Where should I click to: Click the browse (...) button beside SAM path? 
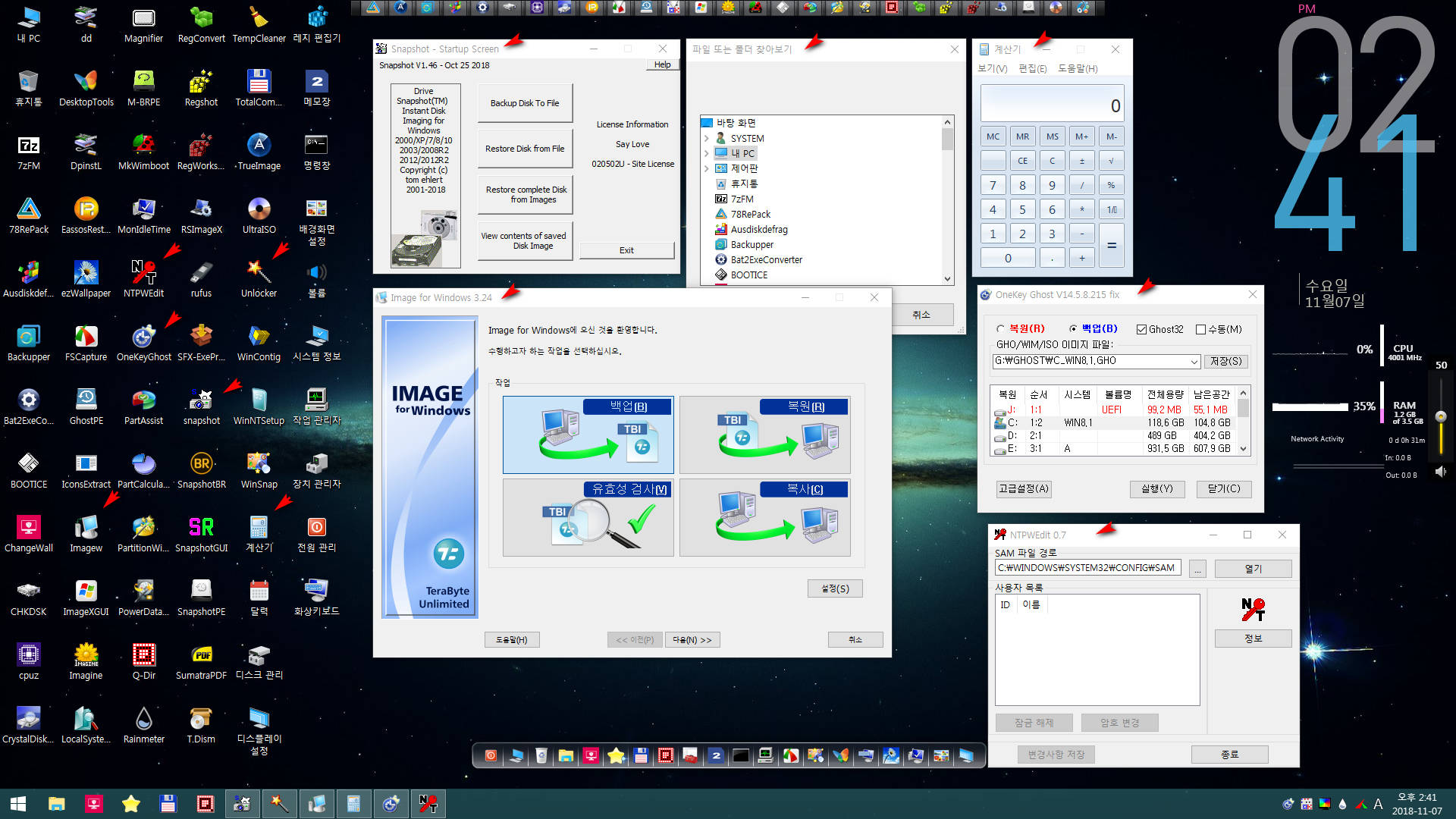pyautogui.click(x=1197, y=569)
